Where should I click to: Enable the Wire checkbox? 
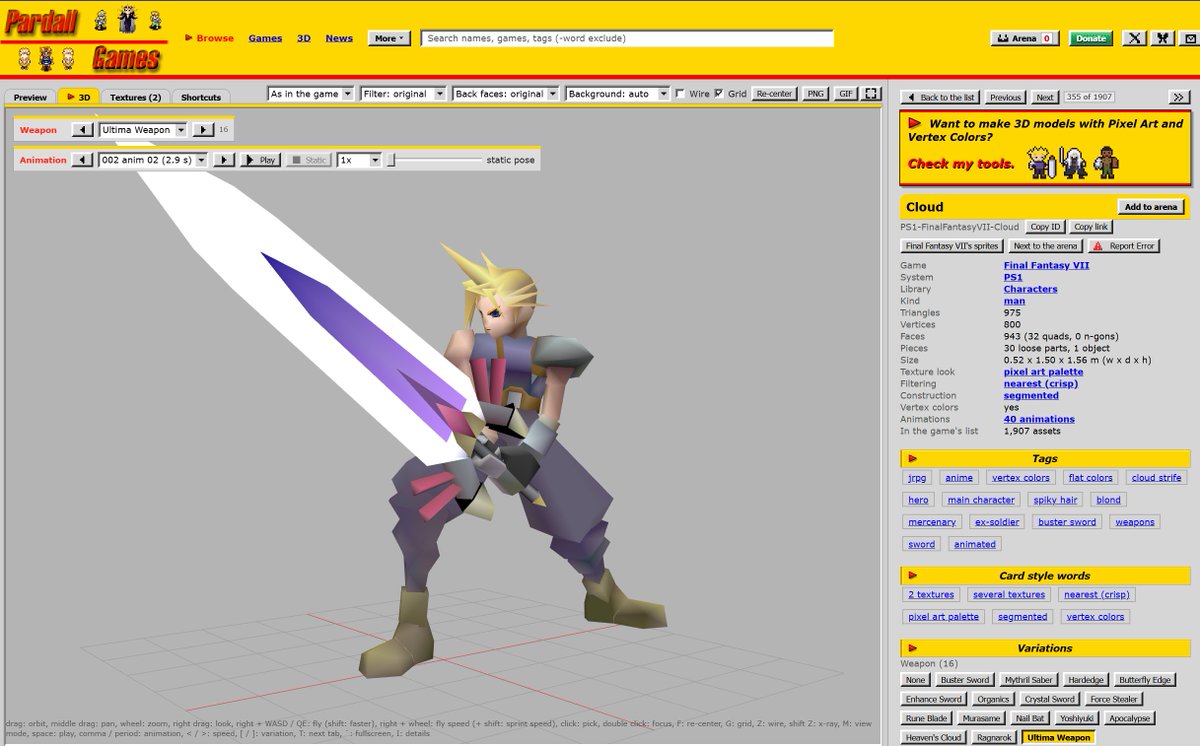coord(681,94)
